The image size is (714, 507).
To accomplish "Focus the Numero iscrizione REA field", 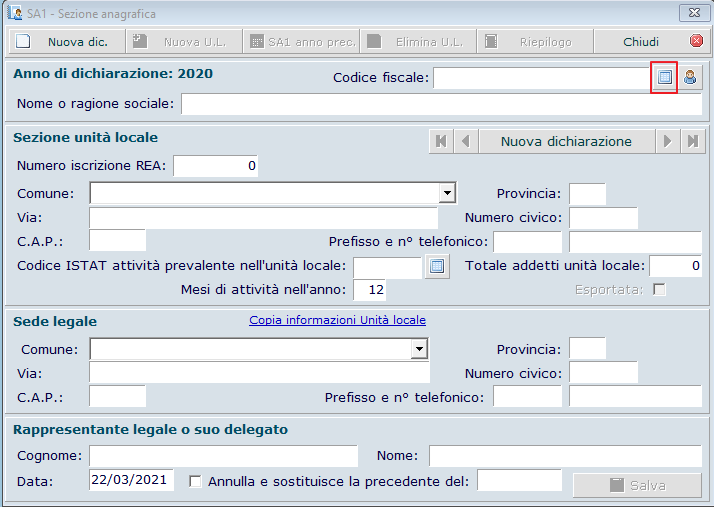I will click(x=216, y=166).
